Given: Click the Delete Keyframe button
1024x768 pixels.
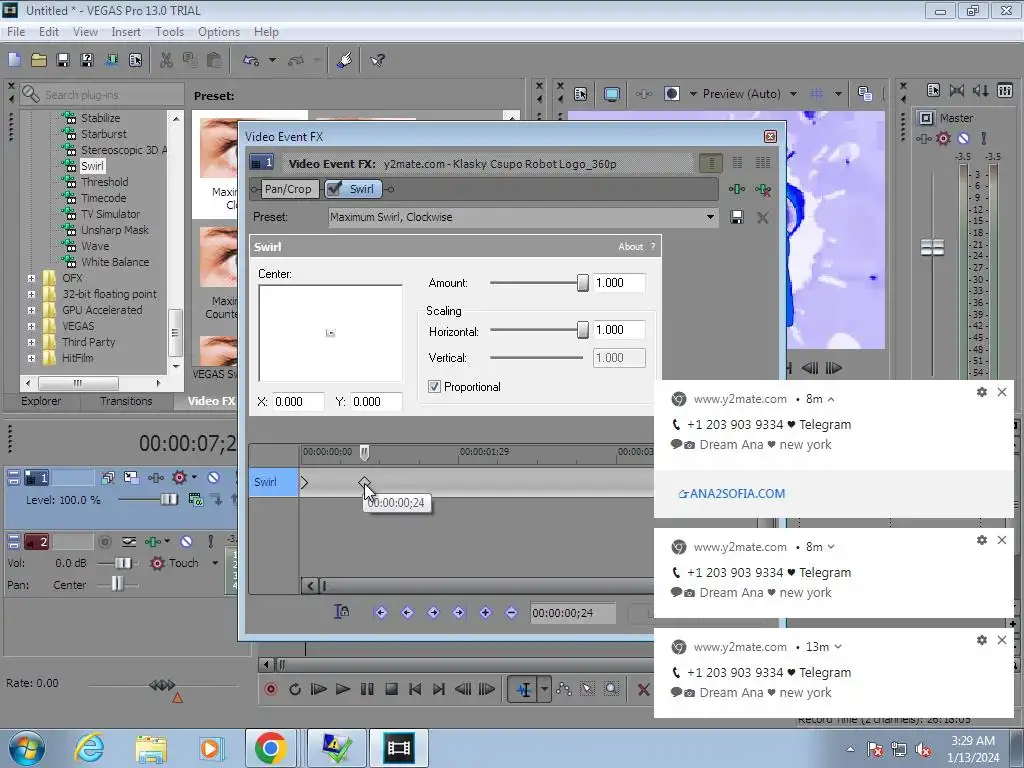Looking at the screenshot, I should tap(511, 613).
